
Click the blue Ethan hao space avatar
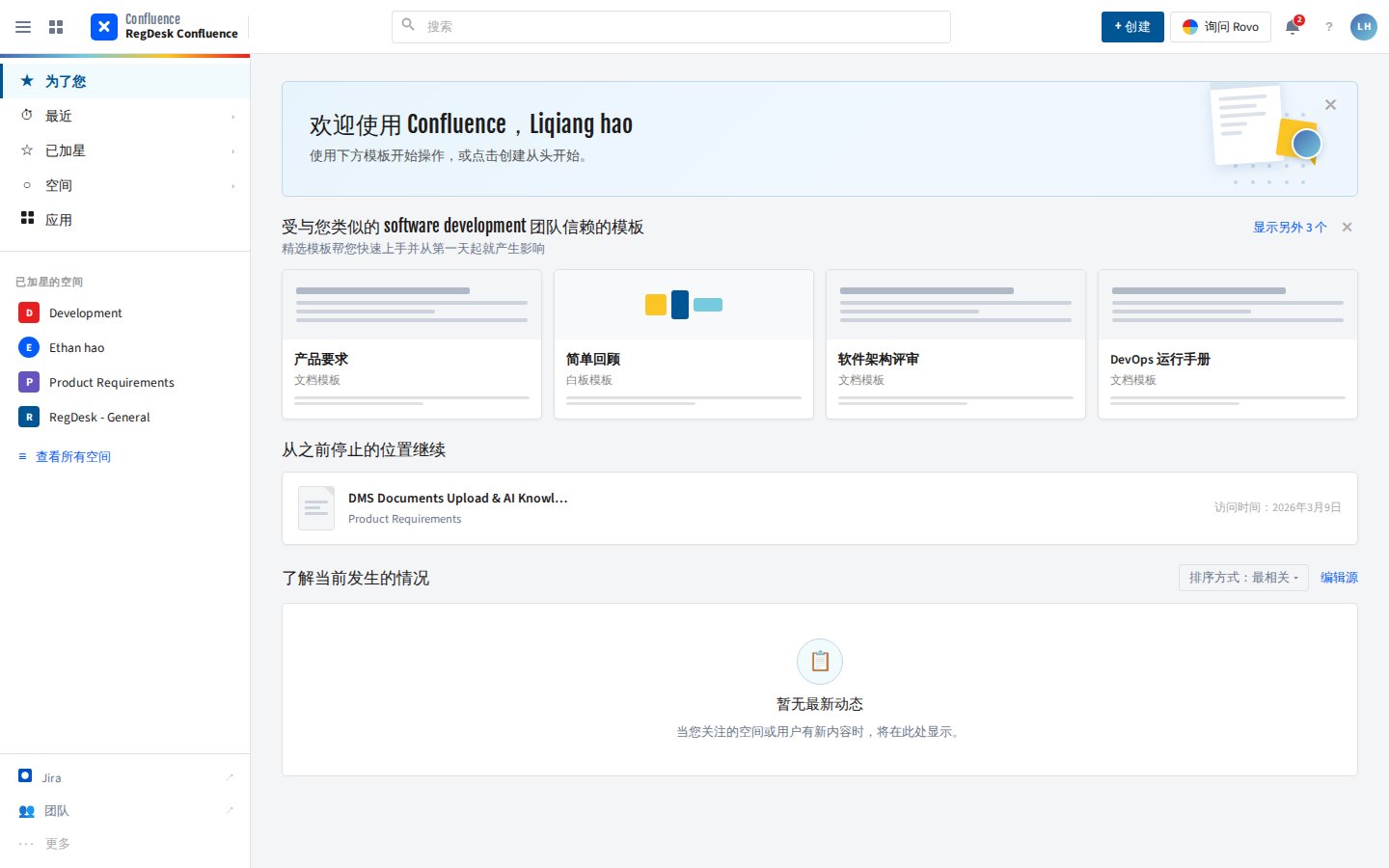29,347
